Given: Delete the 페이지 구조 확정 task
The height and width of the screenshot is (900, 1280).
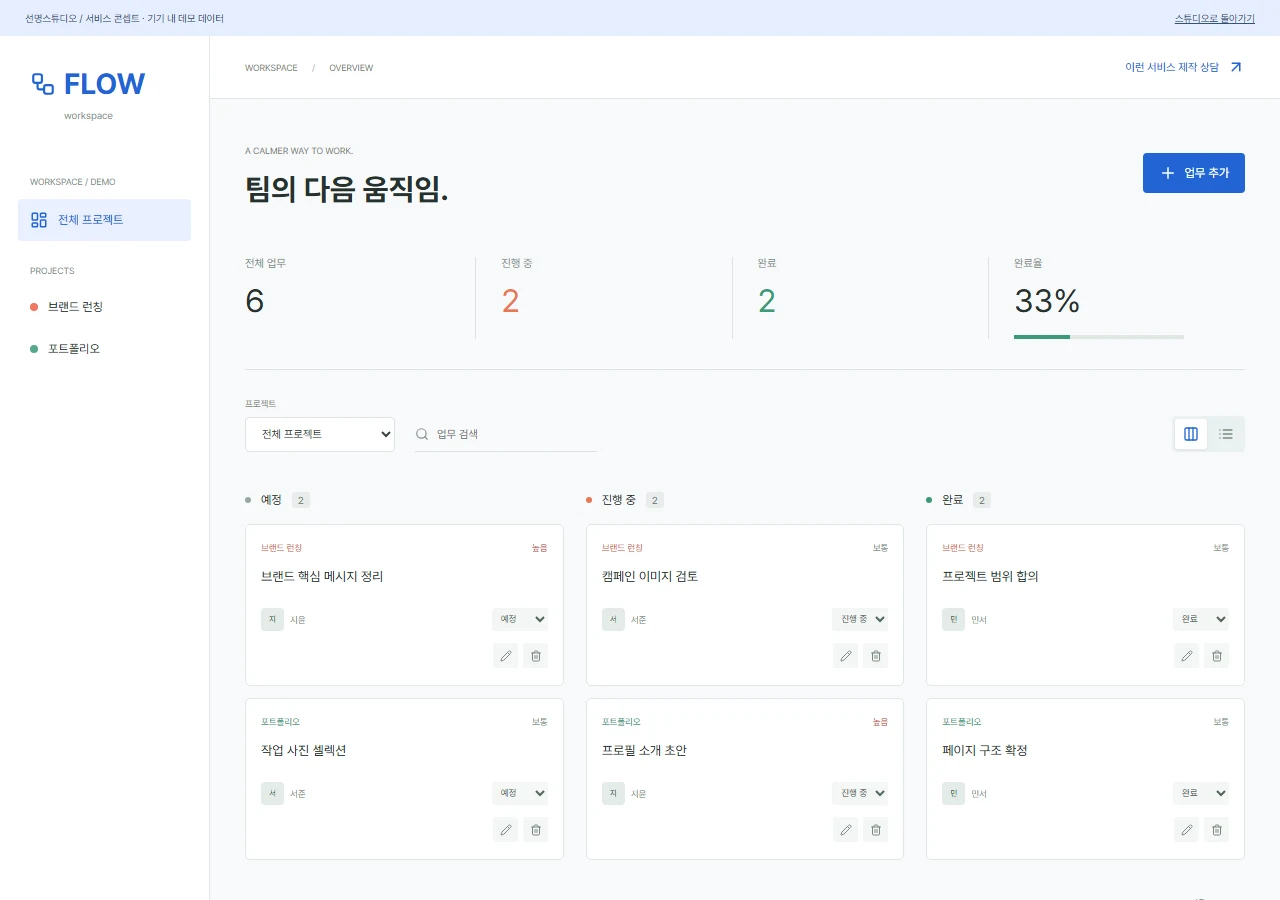Looking at the screenshot, I should [1217, 830].
